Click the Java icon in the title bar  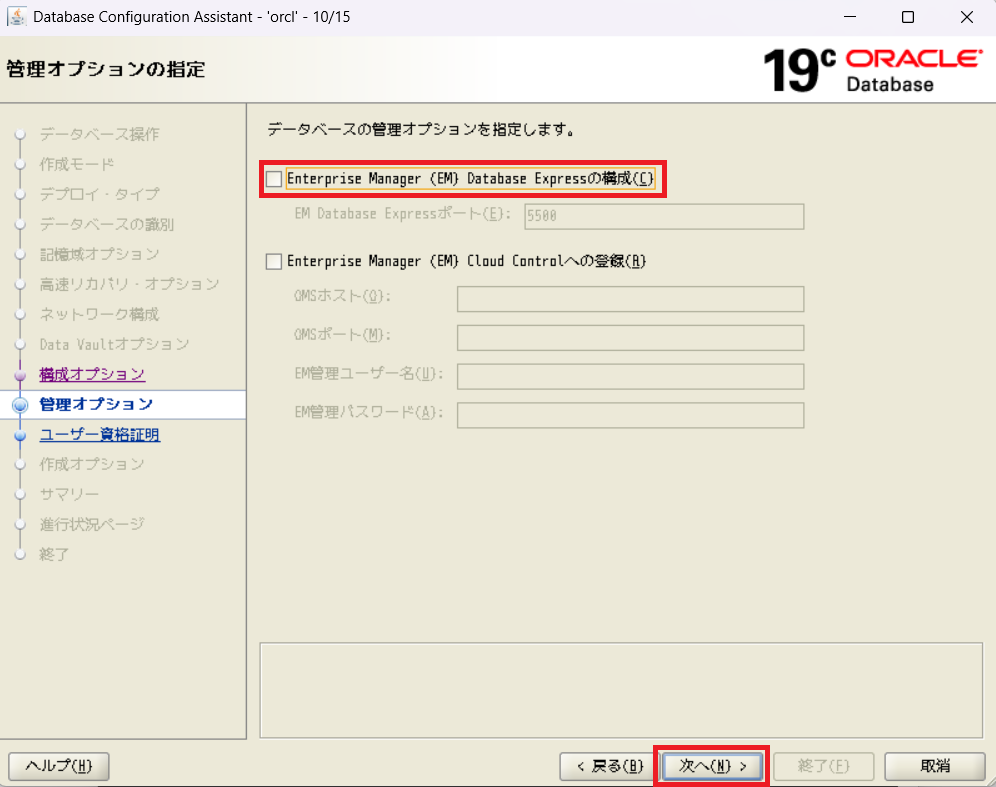[17, 17]
